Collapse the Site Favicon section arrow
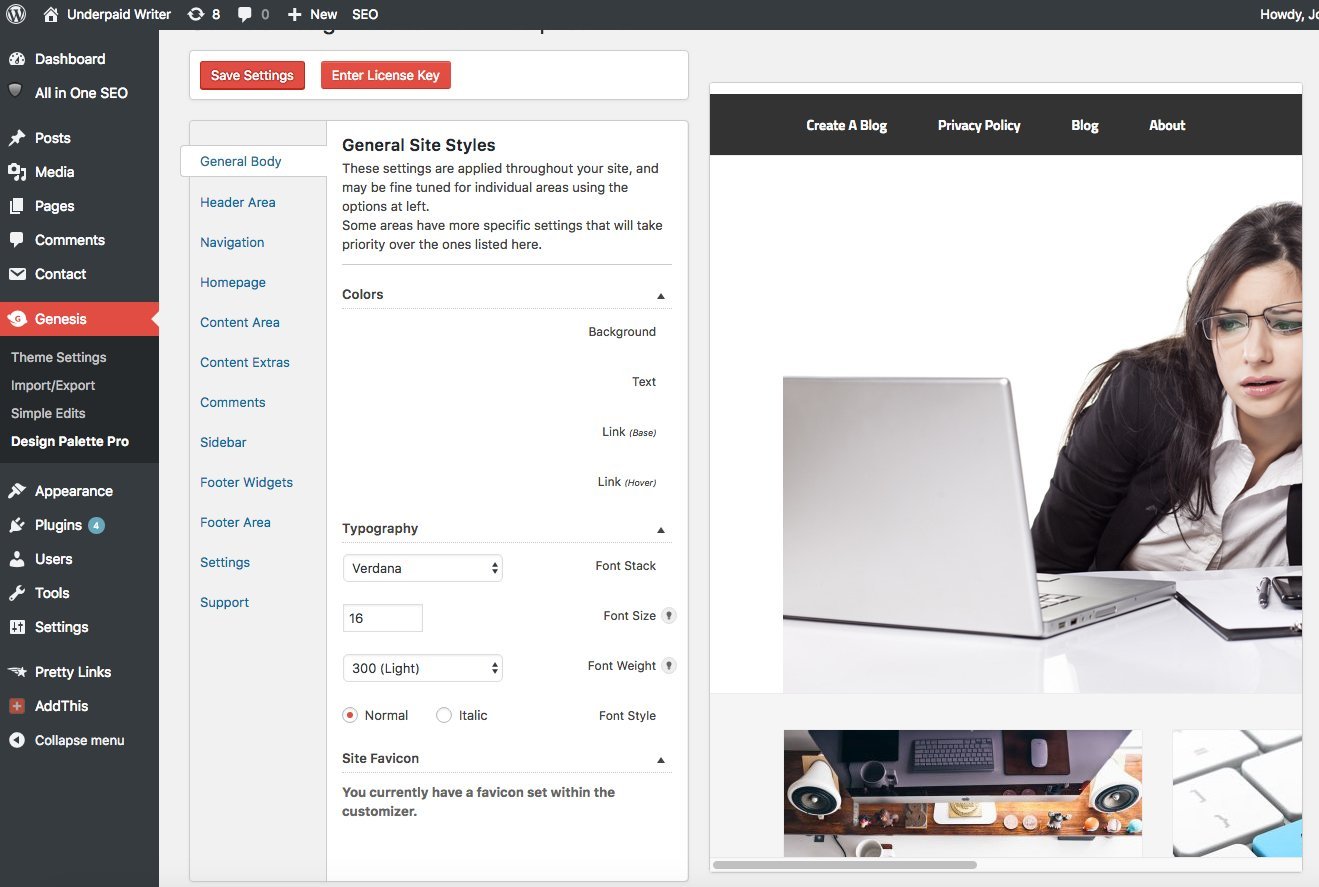Image resolution: width=1319 pixels, height=887 pixels. [x=661, y=760]
